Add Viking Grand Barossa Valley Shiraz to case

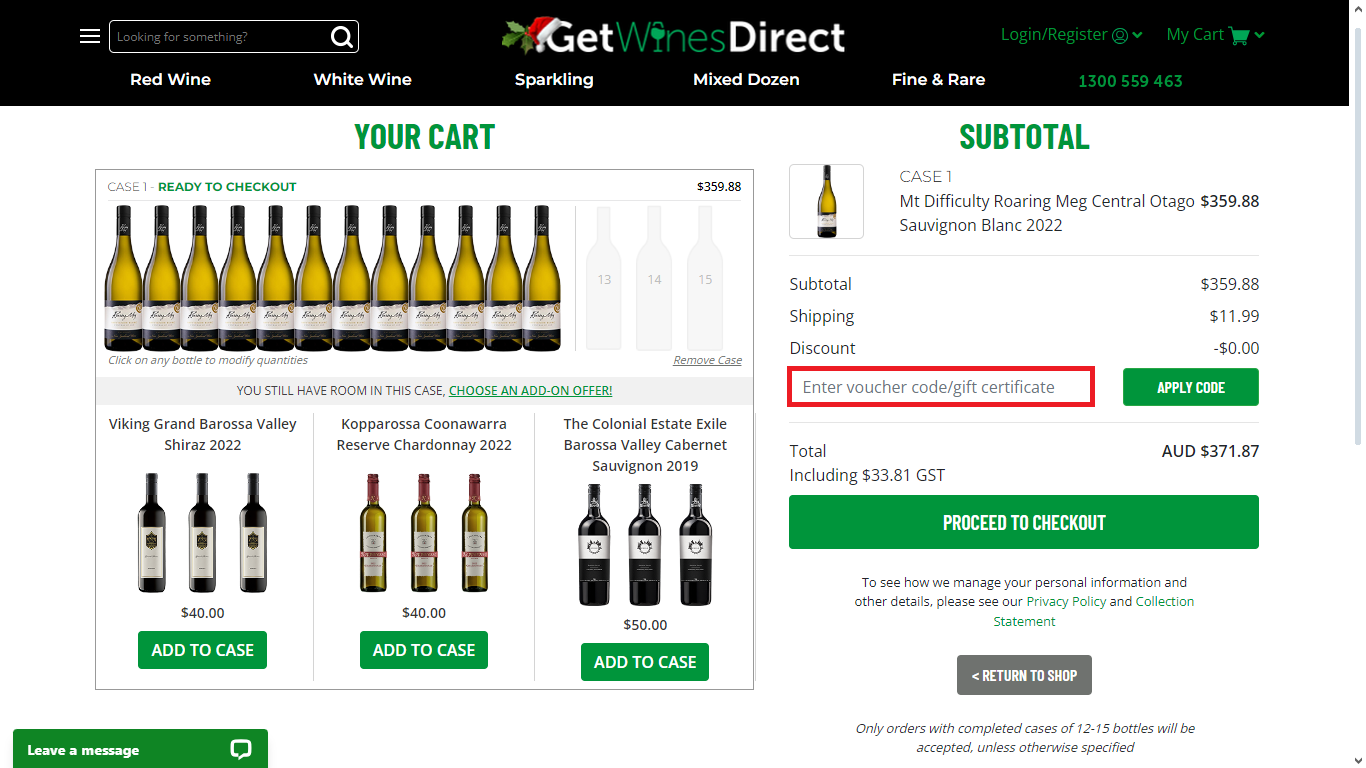pos(202,650)
